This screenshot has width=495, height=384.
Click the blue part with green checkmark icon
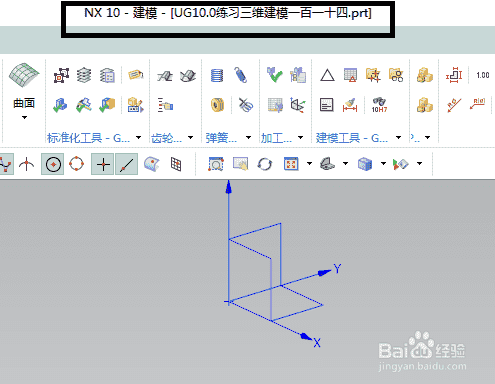pyautogui.click(x=60, y=105)
